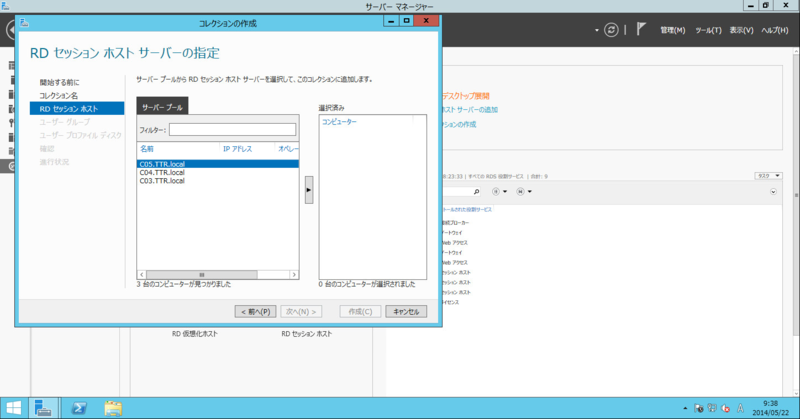The height and width of the screenshot is (419, 800).
Task: Click the Action Center flag tray icon
Action: tap(699, 408)
